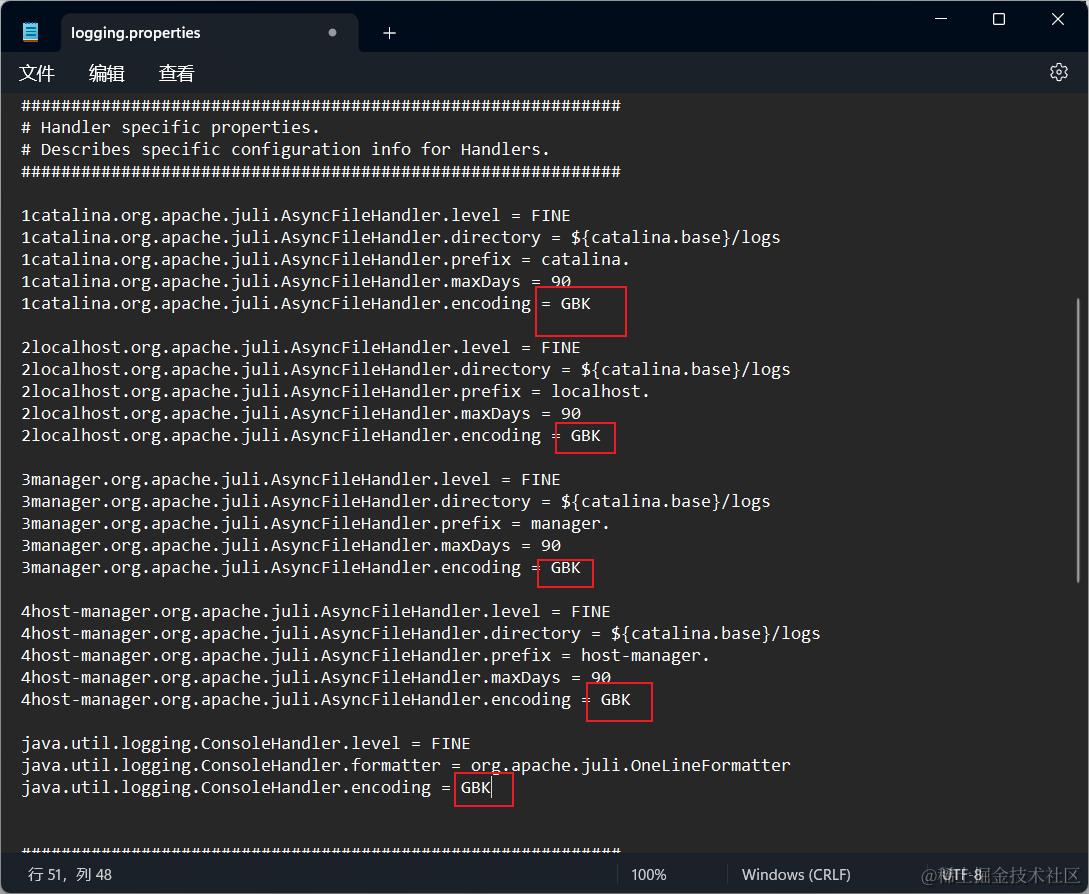Click the UTF-8 encoding indicator

tap(961, 875)
